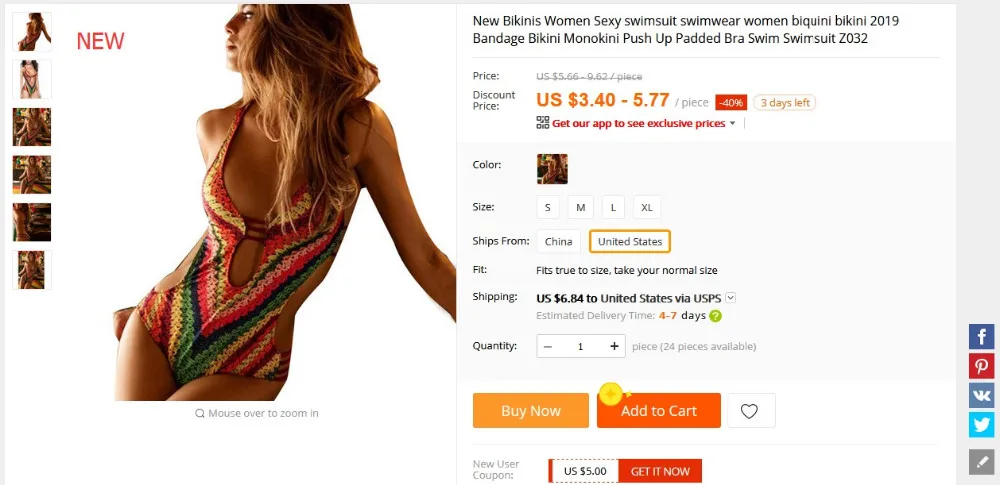Decrease quantity with minus button

548,346
